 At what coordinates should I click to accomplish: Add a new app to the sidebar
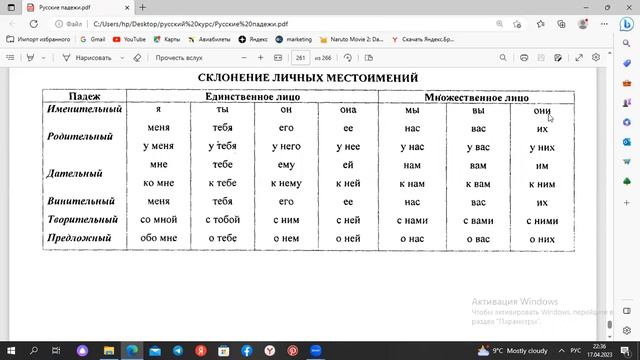pos(627,202)
